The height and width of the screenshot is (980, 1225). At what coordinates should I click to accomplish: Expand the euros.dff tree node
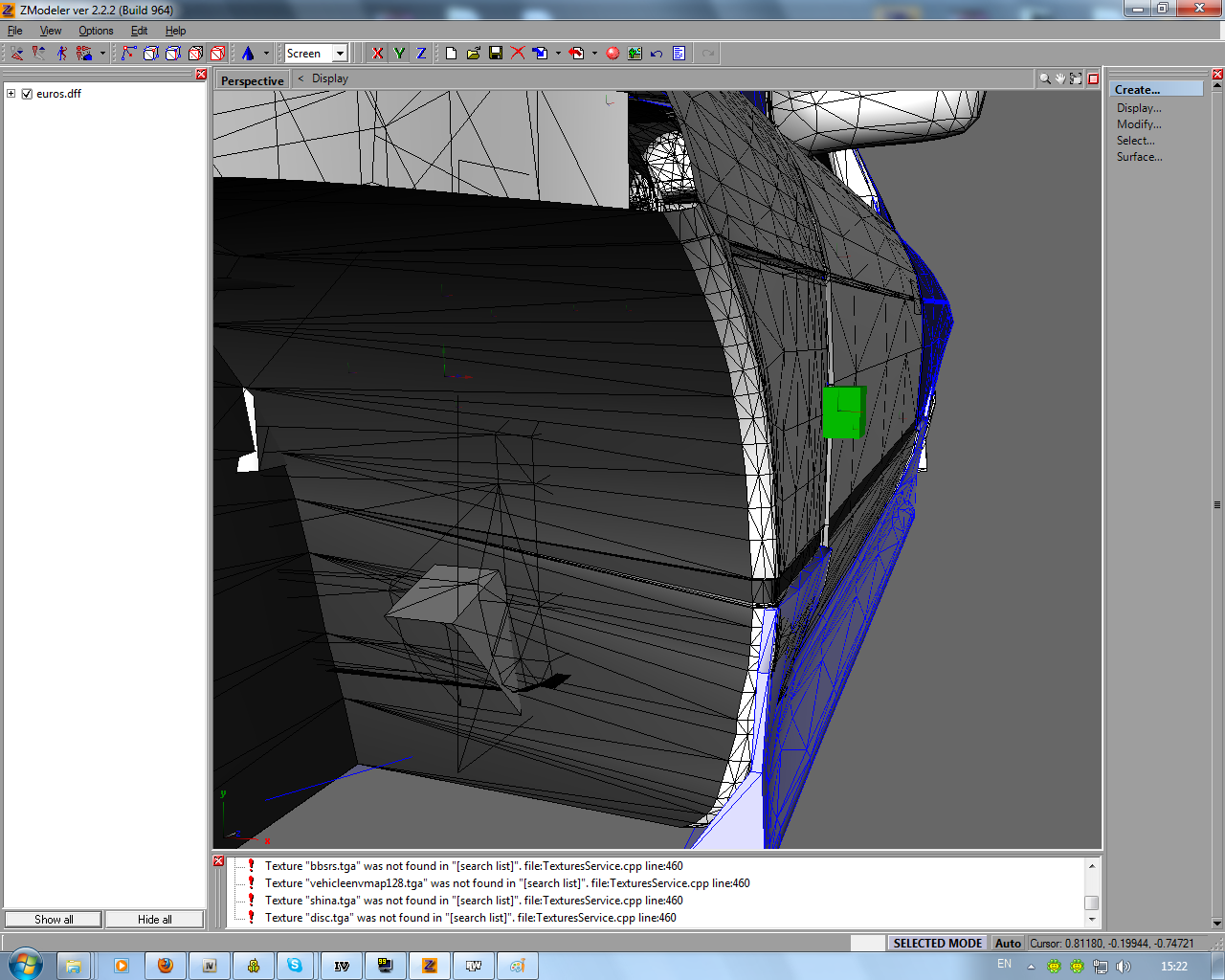point(11,94)
